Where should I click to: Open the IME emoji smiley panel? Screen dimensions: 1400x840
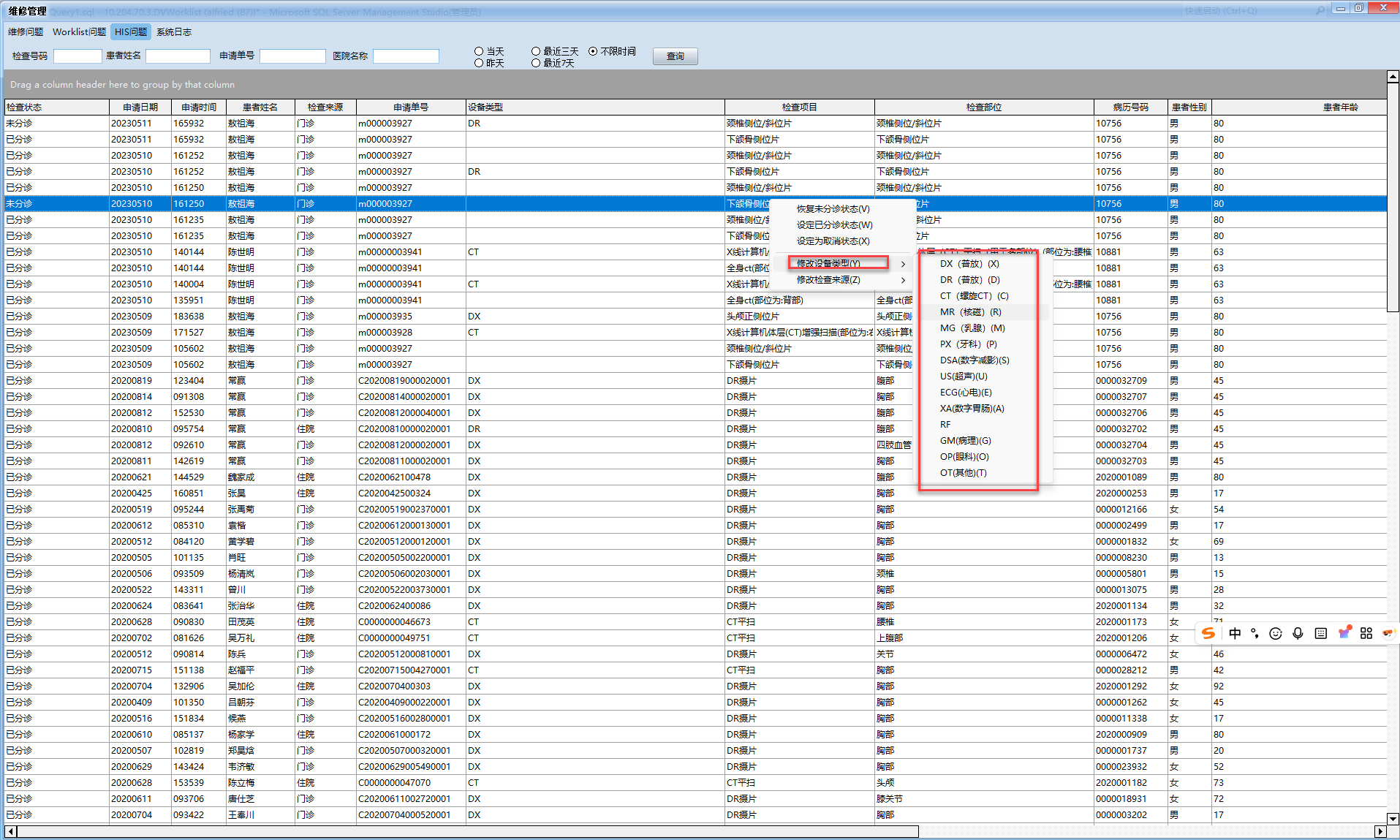tap(1276, 633)
